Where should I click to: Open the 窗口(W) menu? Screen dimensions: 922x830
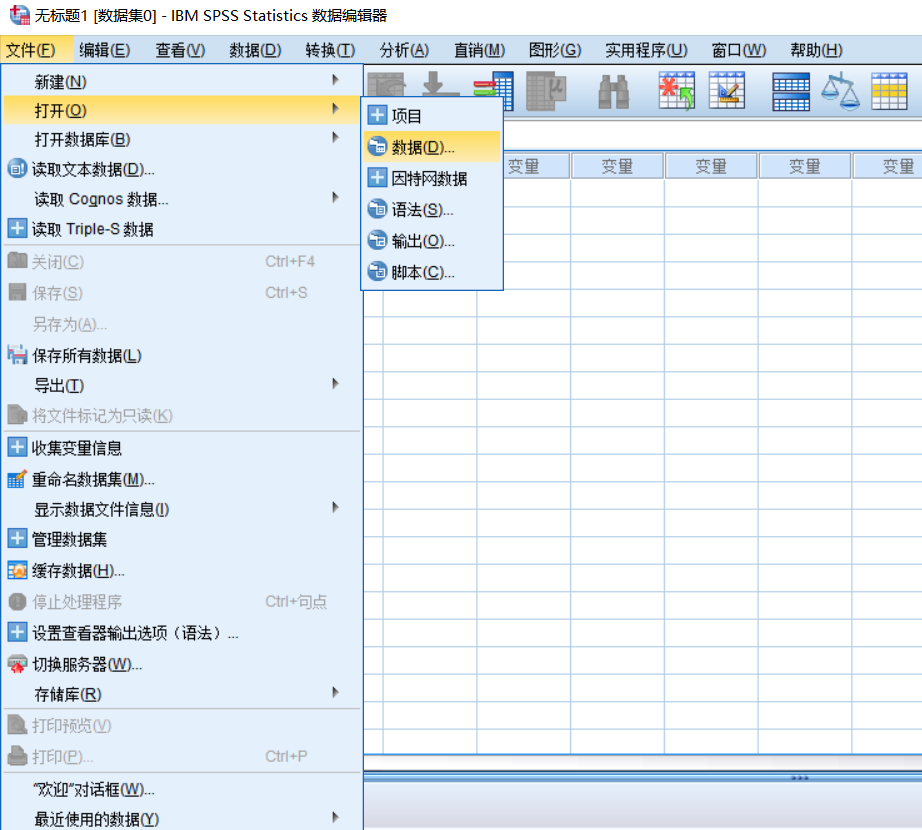[x=739, y=51]
